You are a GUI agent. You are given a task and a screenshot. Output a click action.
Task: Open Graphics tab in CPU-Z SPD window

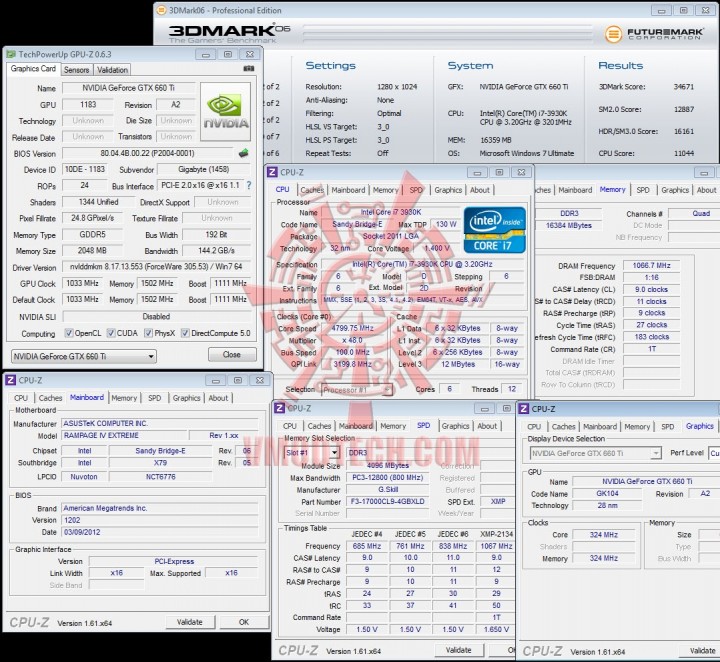coord(455,426)
